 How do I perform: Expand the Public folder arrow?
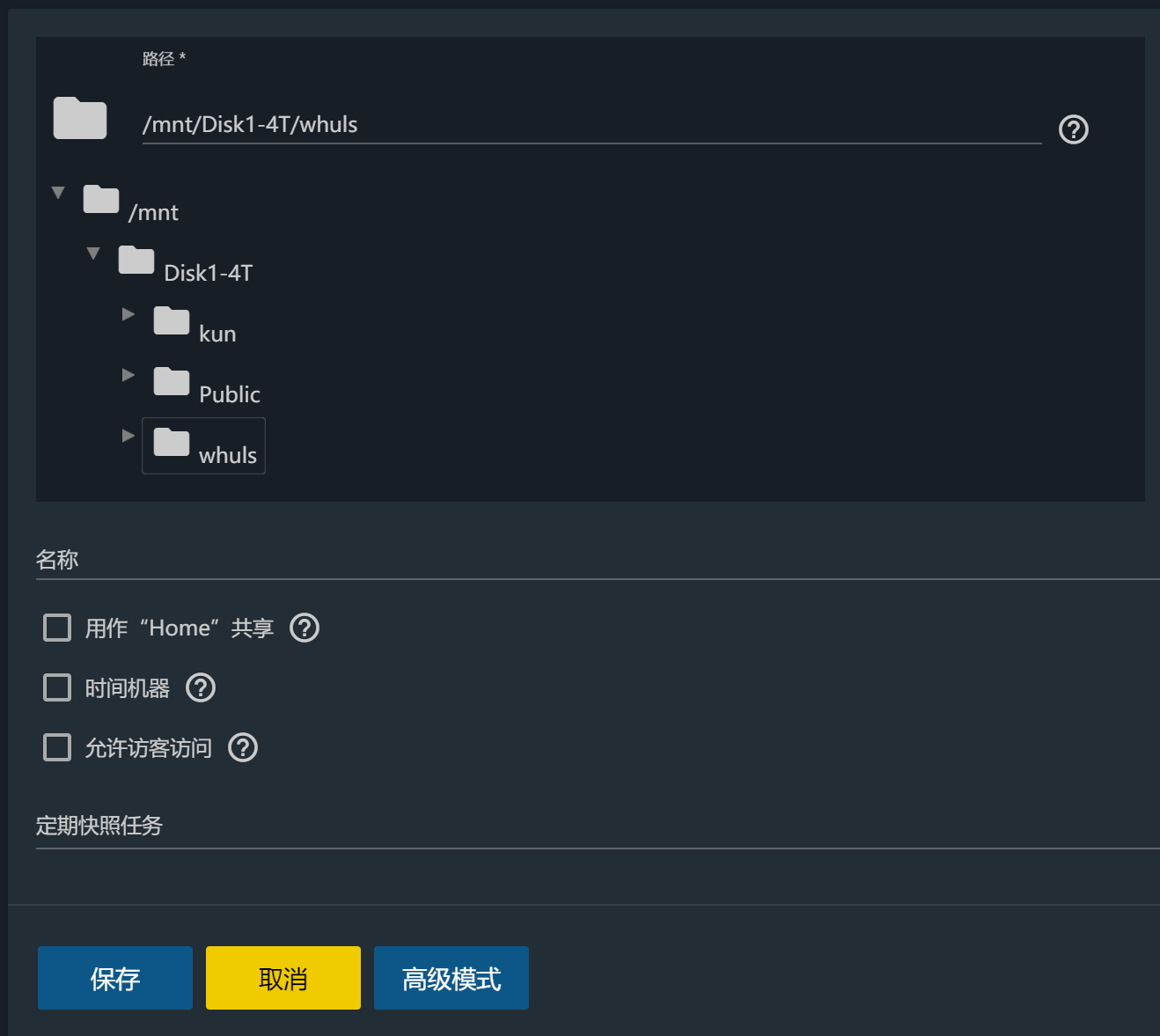click(128, 375)
